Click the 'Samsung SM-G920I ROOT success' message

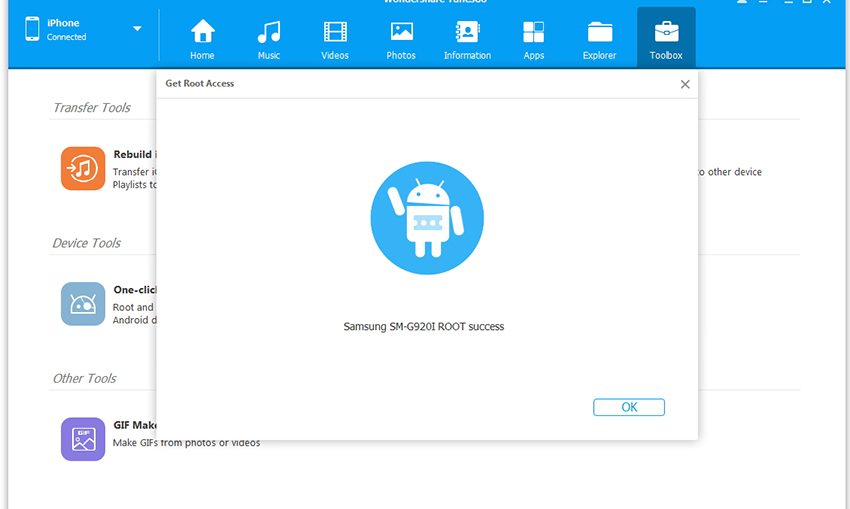424,326
